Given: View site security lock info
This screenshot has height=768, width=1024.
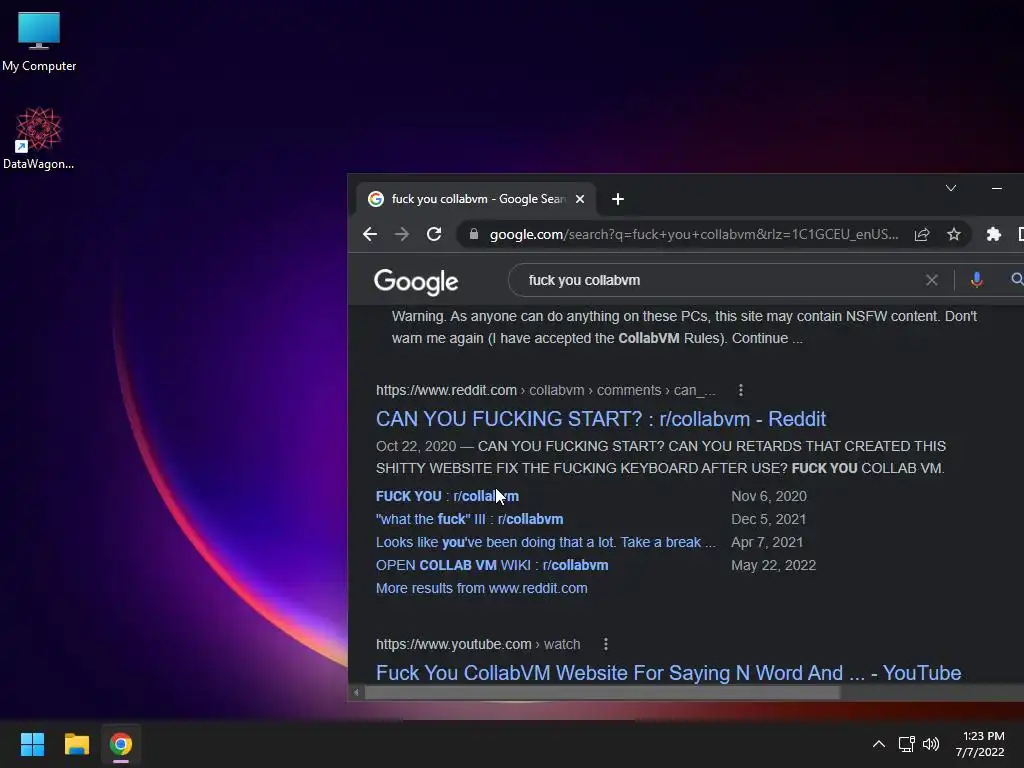Looking at the screenshot, I should [474, 234].
